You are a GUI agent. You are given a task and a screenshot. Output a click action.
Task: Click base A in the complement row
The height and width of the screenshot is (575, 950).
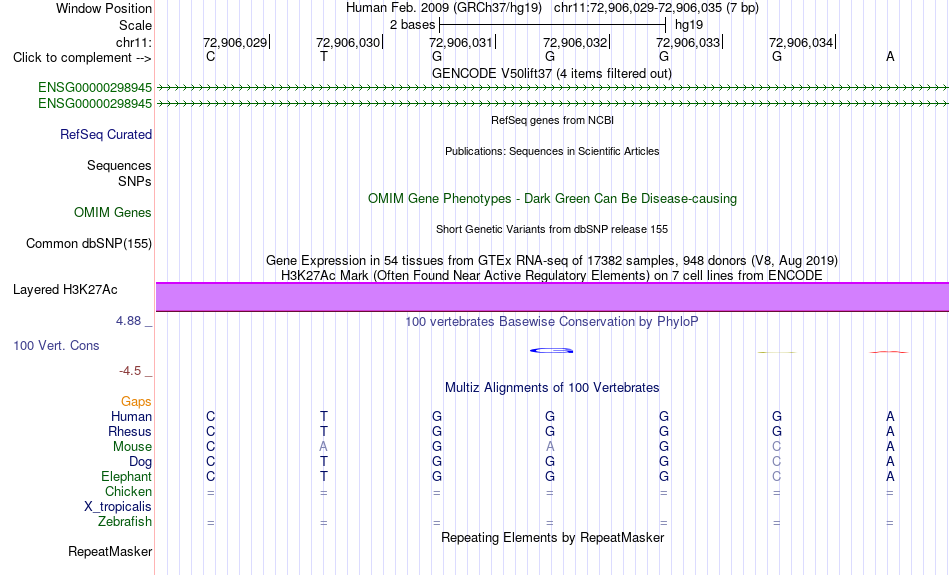(890, 56)
